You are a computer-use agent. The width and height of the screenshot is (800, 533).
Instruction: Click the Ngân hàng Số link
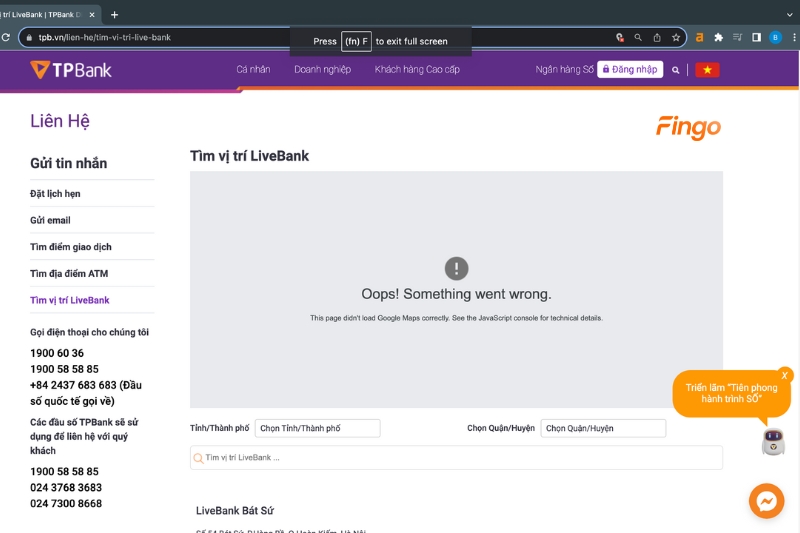564,69
